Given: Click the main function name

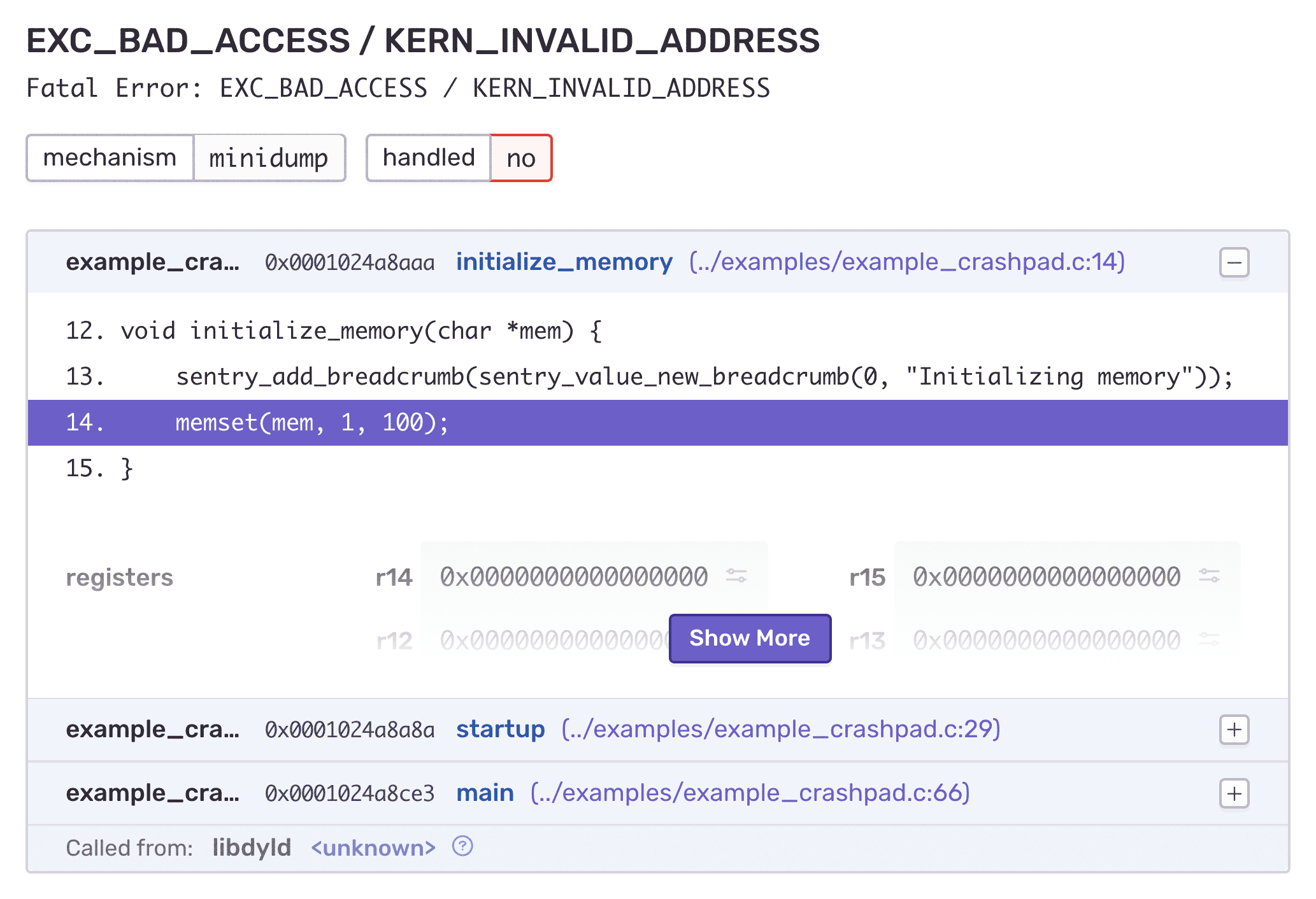Looking at the screenshot, I should coord(485,793).
